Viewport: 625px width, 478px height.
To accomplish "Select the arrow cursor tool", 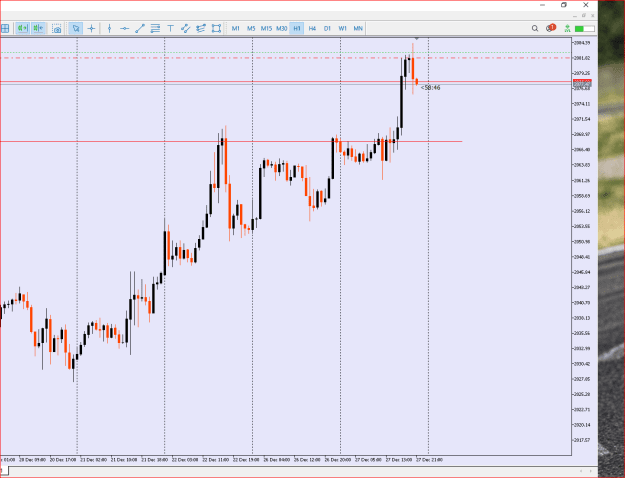I will (x=76, y=28).
